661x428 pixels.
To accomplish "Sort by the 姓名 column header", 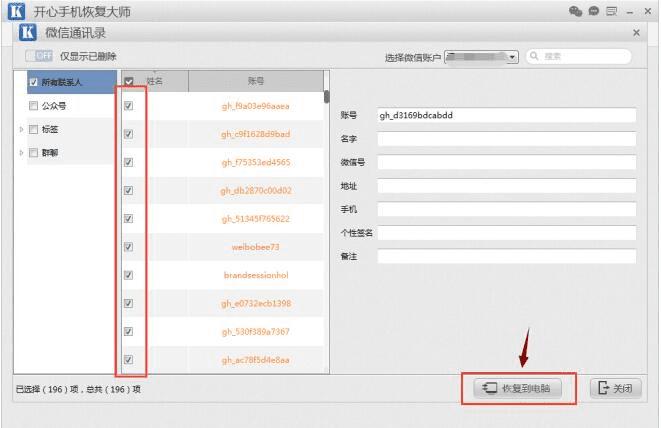I will click(155, 81).
